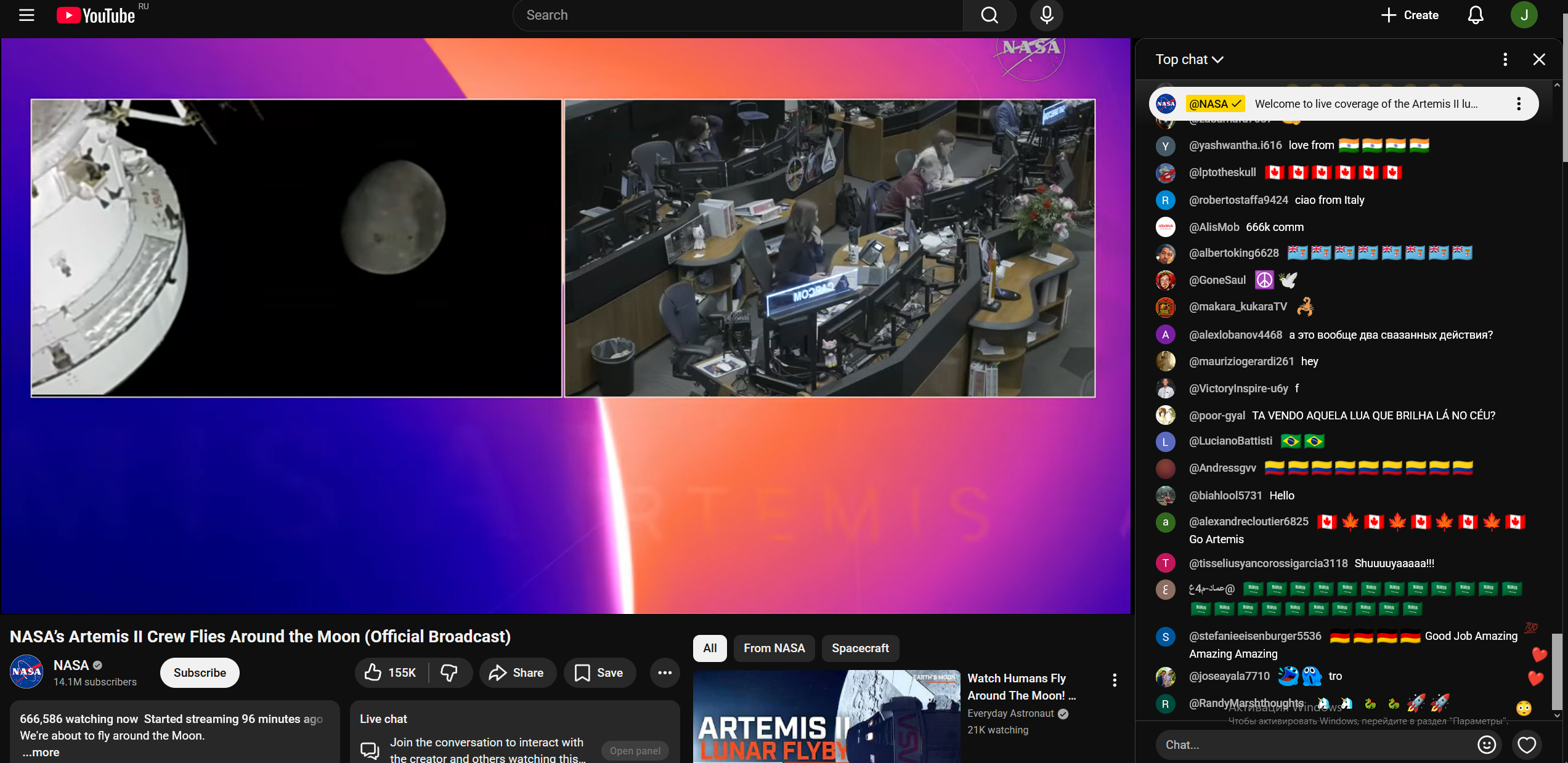The width and height of the screenshot is (1568, 763).
Task: Click username @makara_kukaraTV in chat
Action: (x=1238, y=306)
